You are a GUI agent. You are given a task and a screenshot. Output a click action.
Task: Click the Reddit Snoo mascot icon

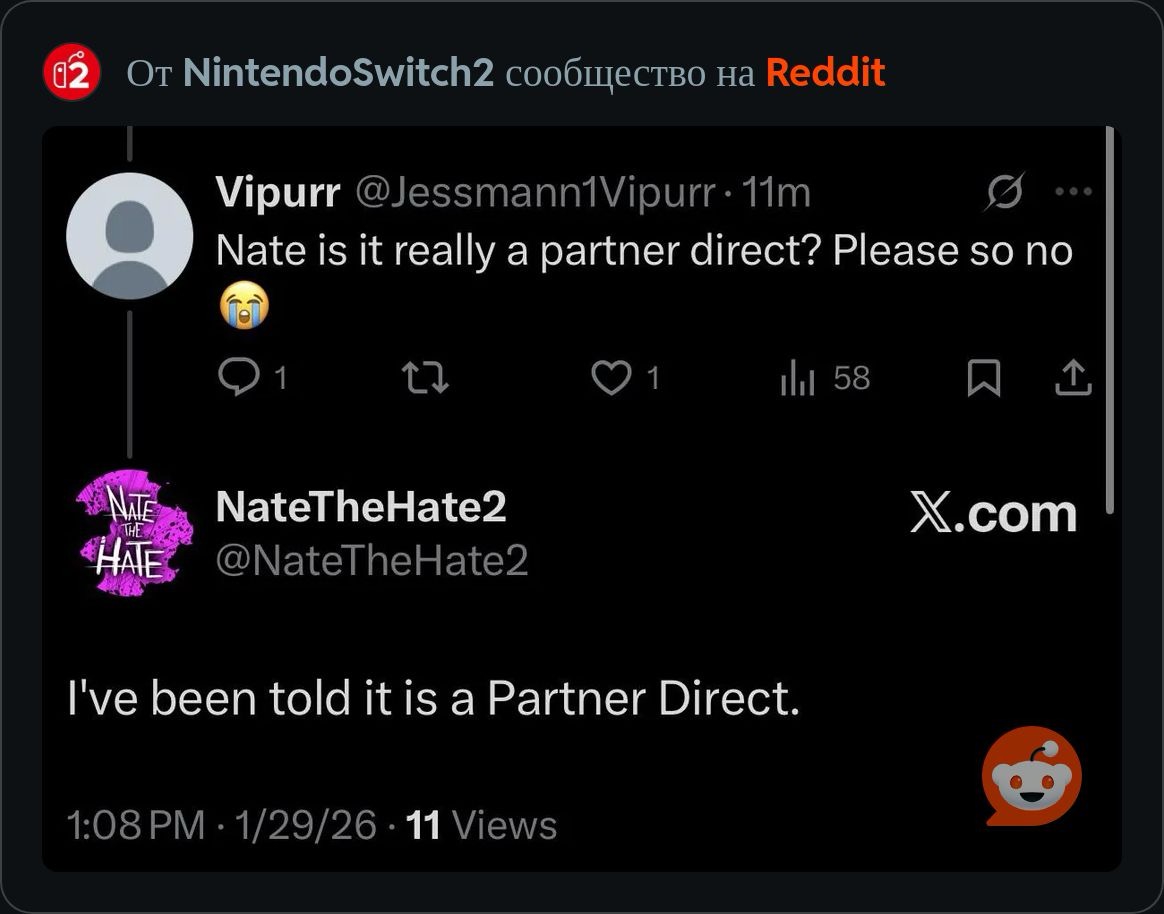coord(1031,777)
